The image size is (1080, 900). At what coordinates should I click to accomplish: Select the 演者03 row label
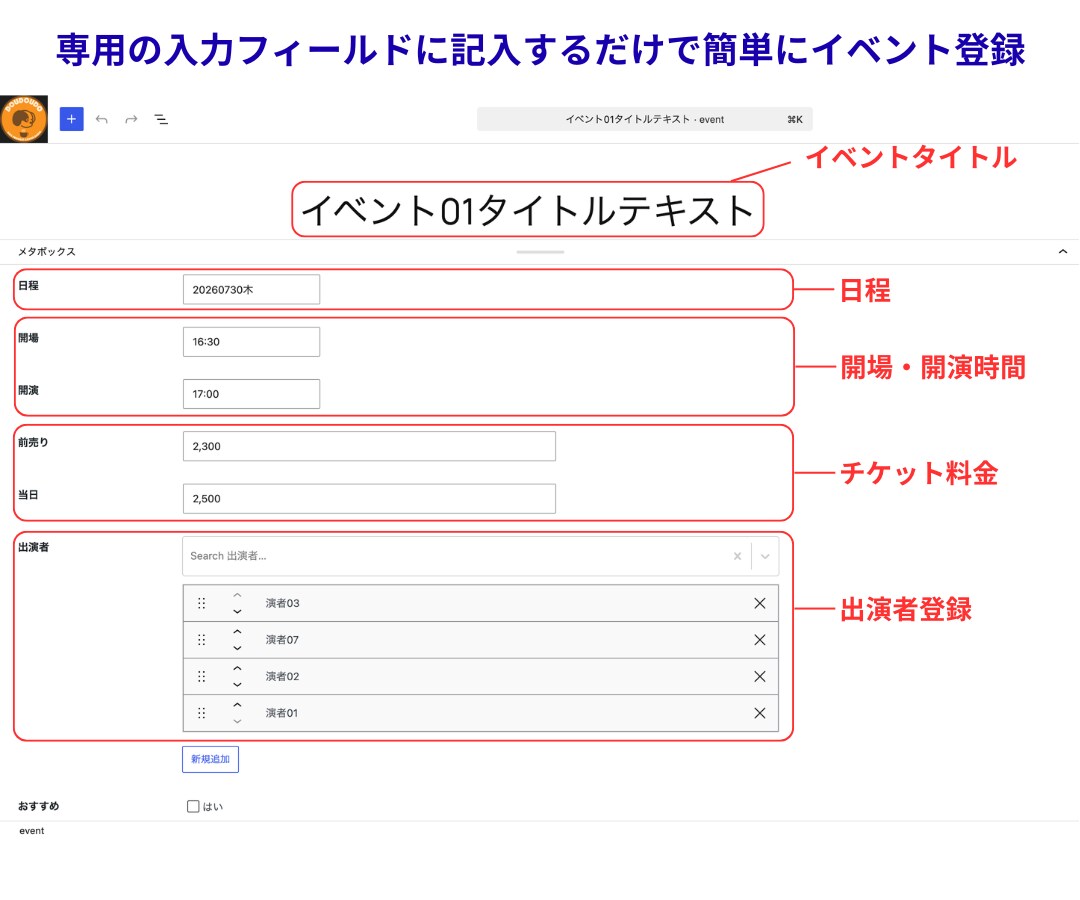[282, 603]
